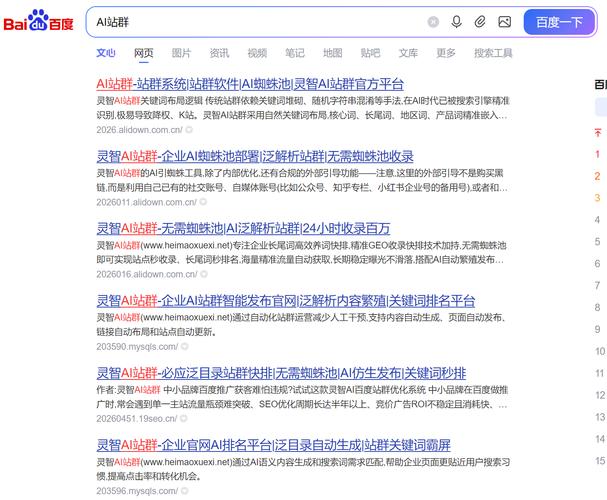This screenshot has height=500, width=607.
Task: Start voice search with microphone icon
Action: coord(456,22)
